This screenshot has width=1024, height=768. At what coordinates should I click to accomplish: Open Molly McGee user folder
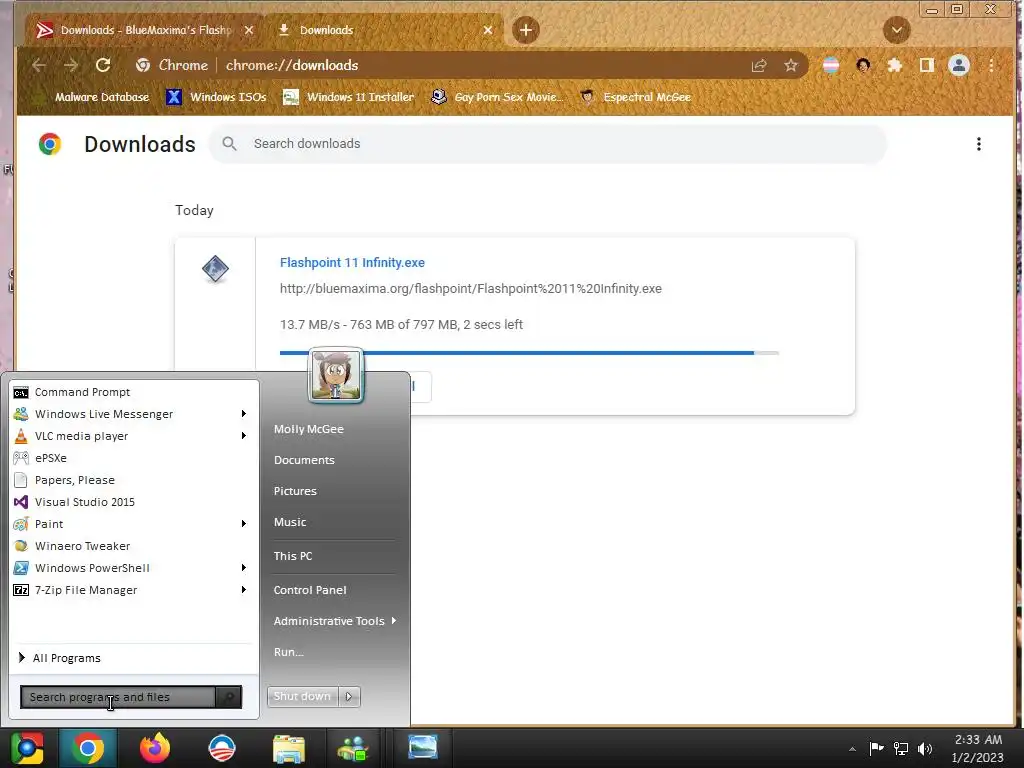pyautogui.click(x=309, y=429)
